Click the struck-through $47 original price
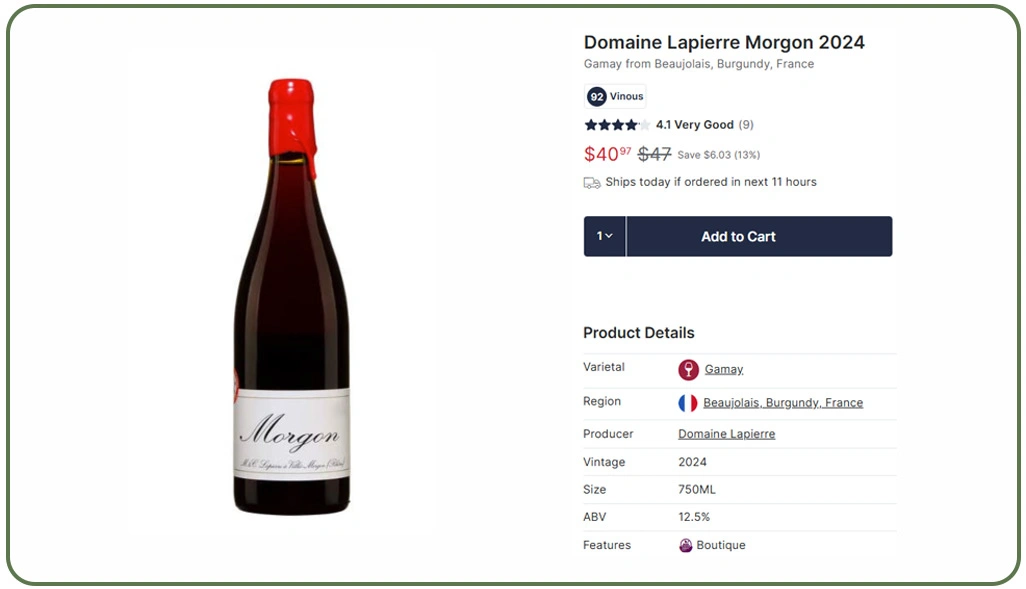 click(x=654, y=154)
